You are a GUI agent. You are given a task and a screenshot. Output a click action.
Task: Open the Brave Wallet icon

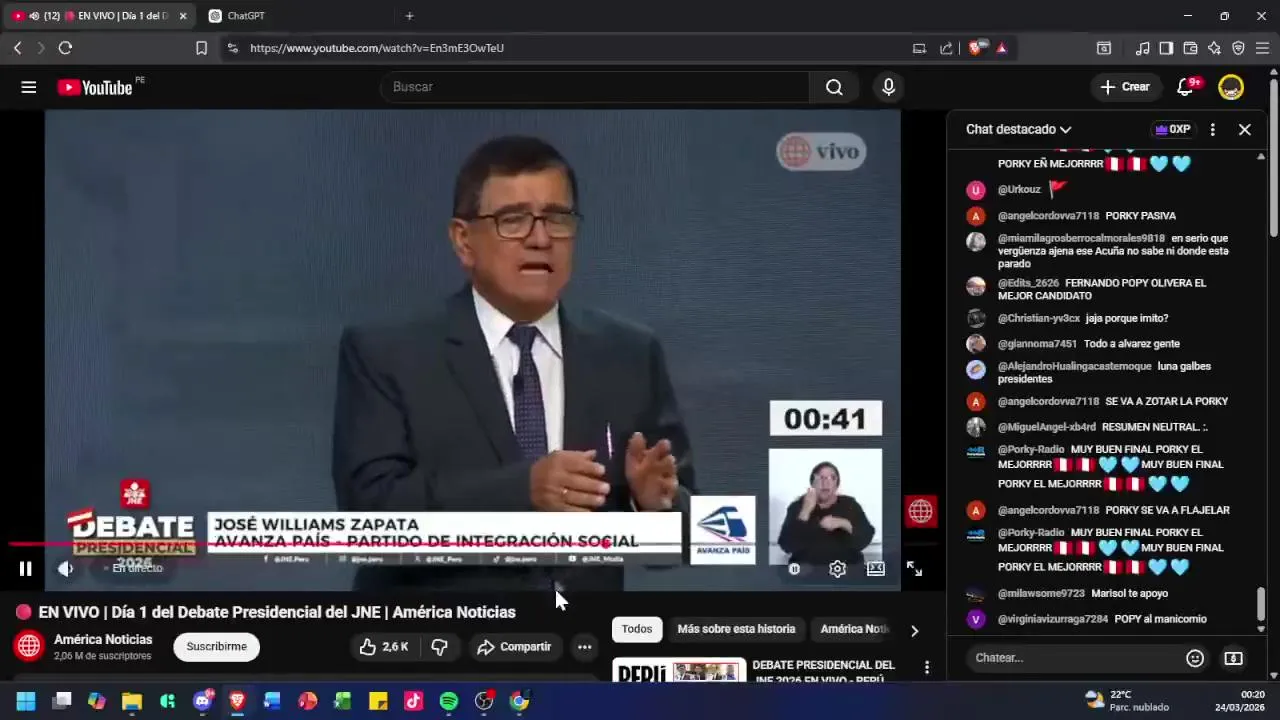click(1190, 48)
